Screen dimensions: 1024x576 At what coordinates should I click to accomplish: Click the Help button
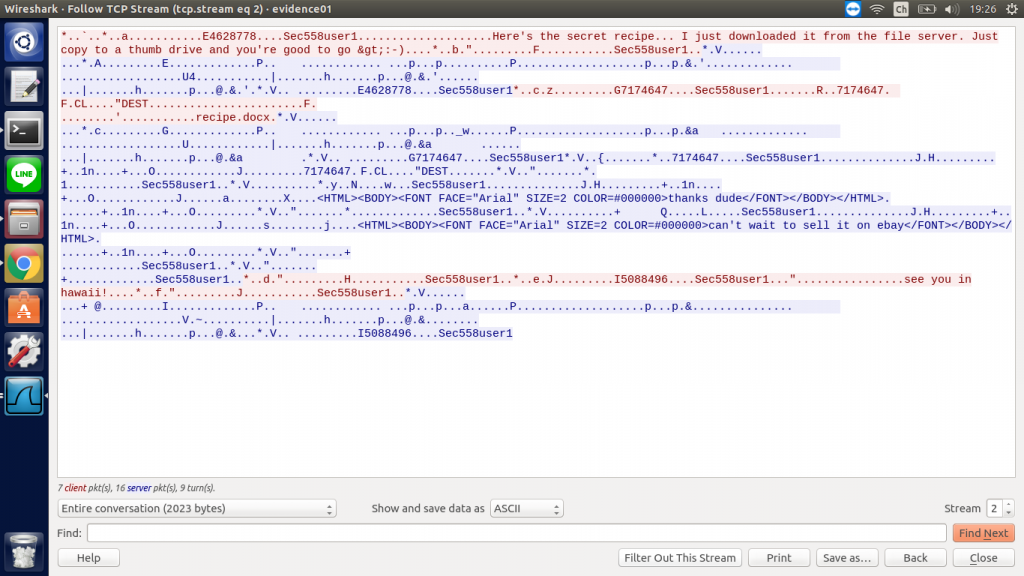pyautogui.click(x=89, y=558)
